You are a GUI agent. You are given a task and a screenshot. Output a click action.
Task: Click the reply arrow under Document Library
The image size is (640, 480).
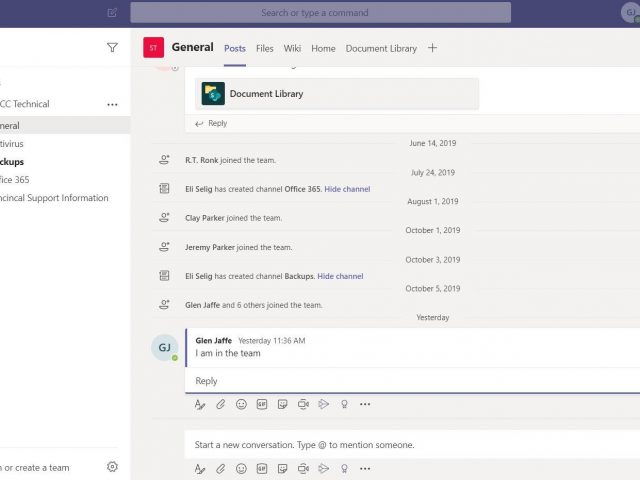click(x=199, y=124)
